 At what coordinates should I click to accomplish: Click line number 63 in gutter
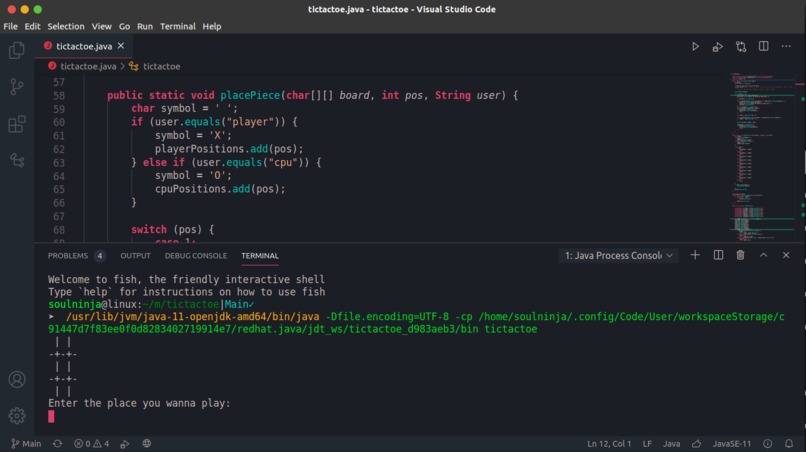(x=59, y=162)
